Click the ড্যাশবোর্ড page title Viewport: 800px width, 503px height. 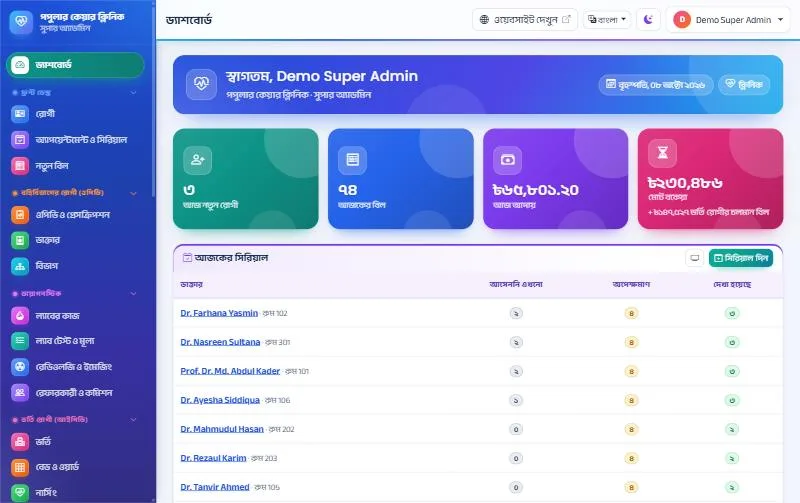(x=189, y=20)
